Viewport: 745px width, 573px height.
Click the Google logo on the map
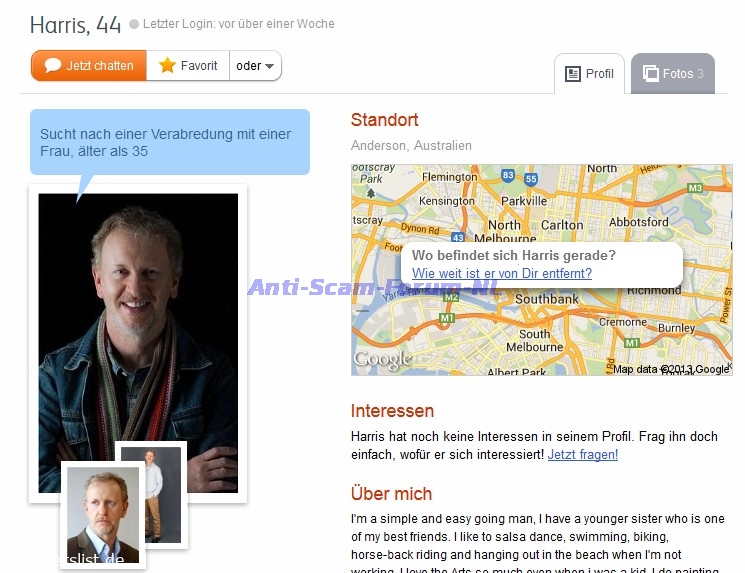[x=382, y=360]
